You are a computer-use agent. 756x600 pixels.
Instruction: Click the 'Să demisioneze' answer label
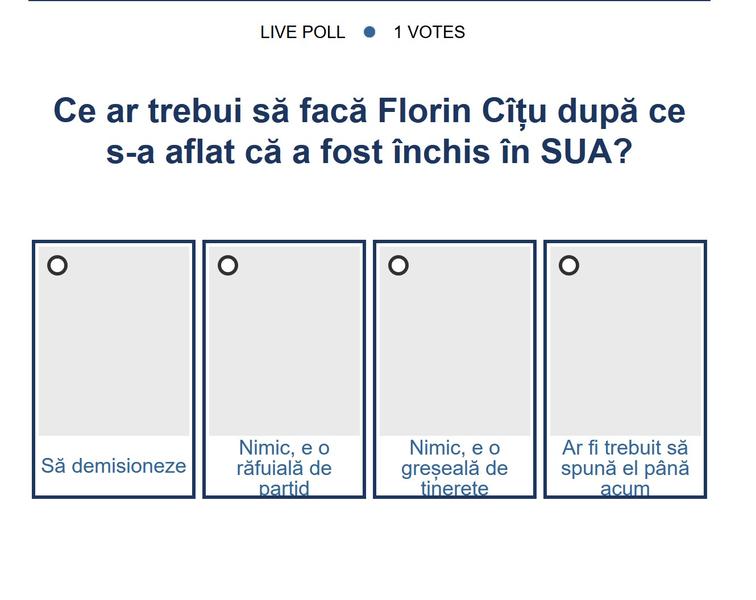[x=114, y=466]
